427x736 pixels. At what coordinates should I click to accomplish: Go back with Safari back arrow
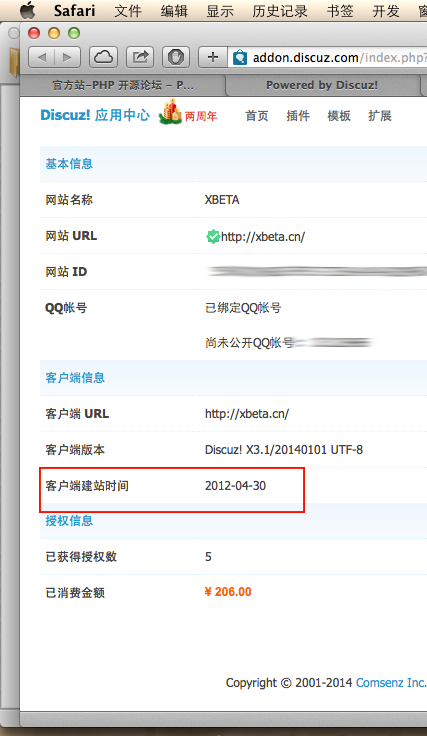pos(42,57)
